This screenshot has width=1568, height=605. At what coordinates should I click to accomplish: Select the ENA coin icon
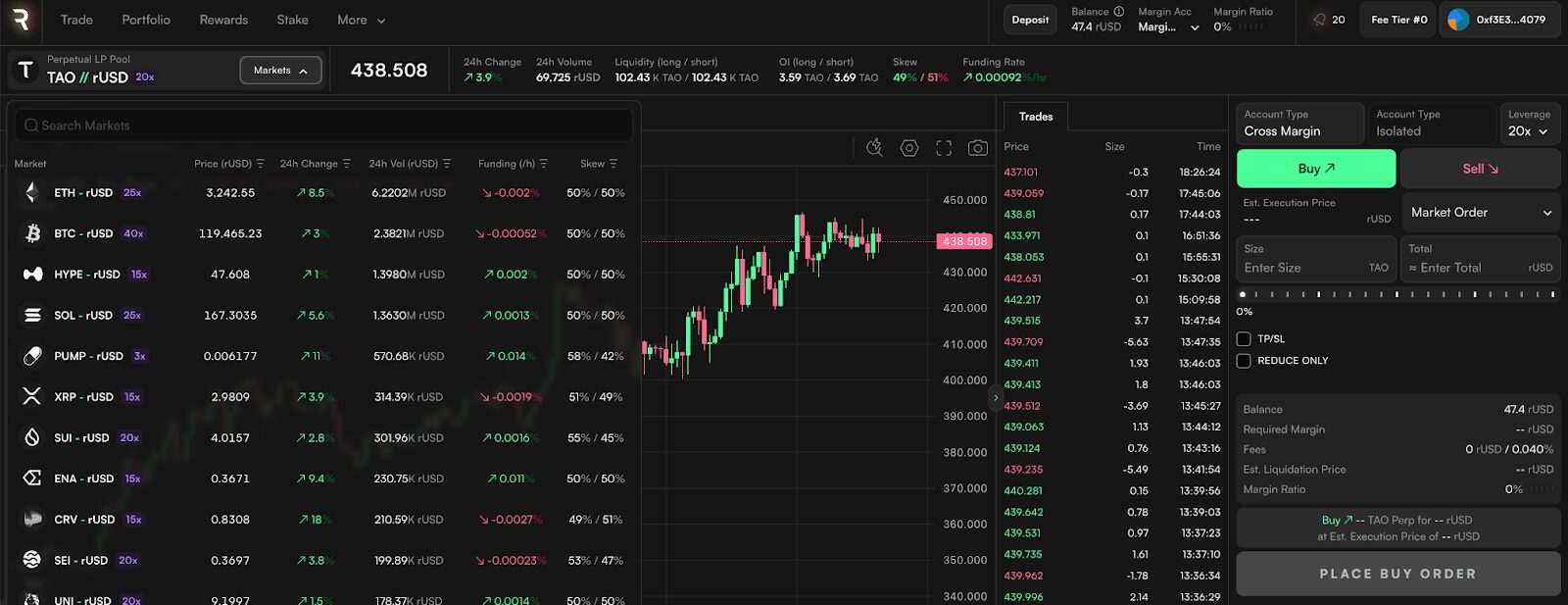tap(32, 479)
